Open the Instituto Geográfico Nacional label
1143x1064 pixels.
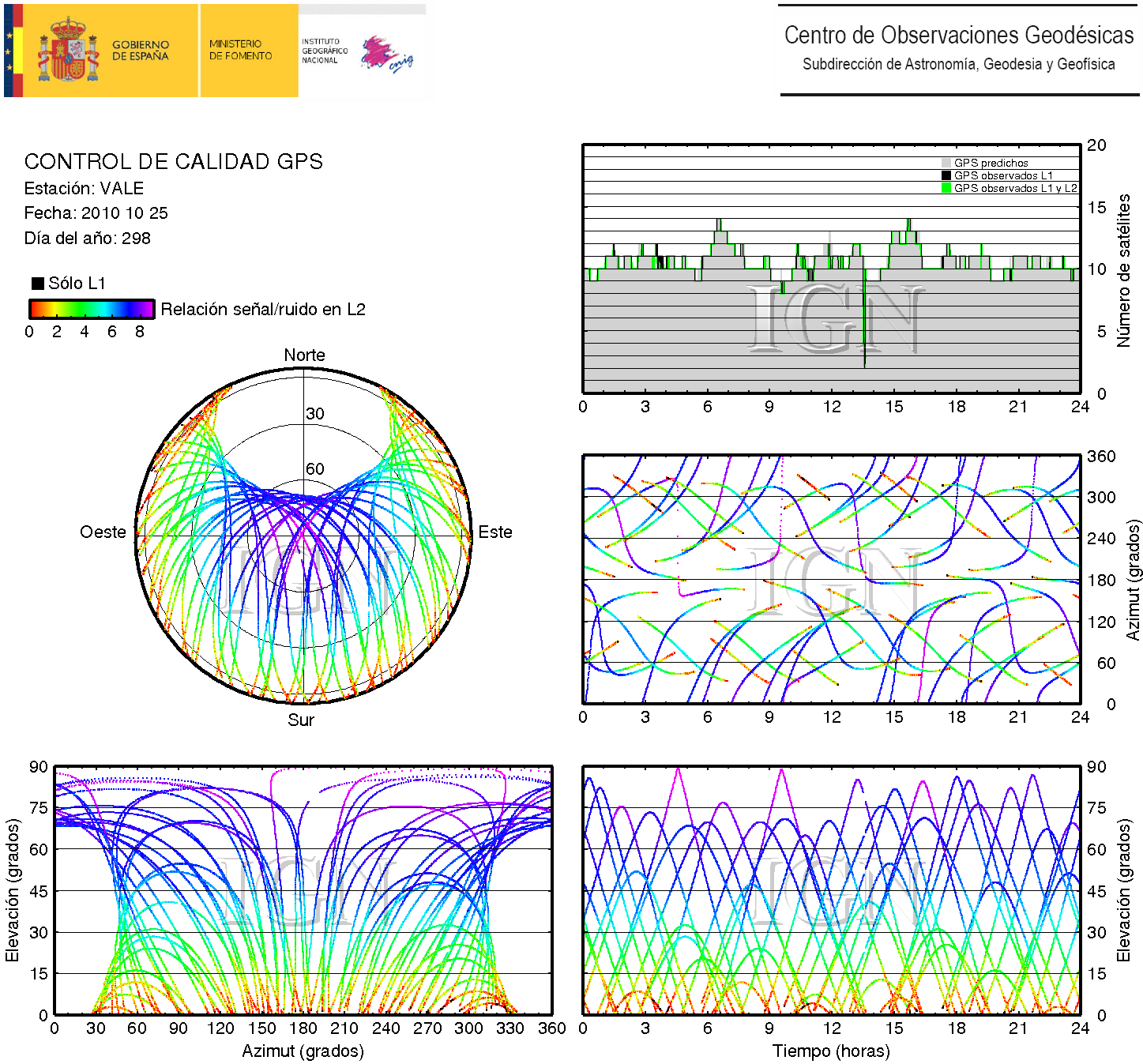(x=324, y=51)
